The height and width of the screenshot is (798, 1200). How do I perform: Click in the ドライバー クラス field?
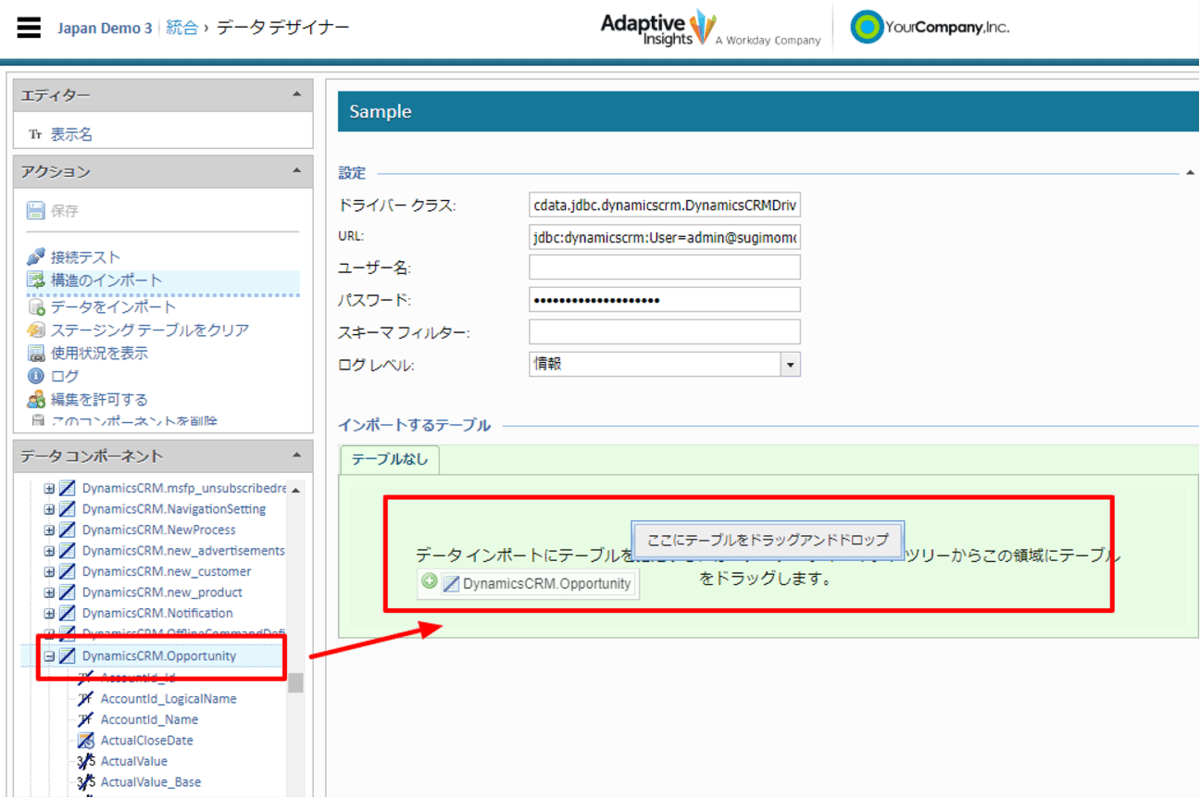pos(665,205)
